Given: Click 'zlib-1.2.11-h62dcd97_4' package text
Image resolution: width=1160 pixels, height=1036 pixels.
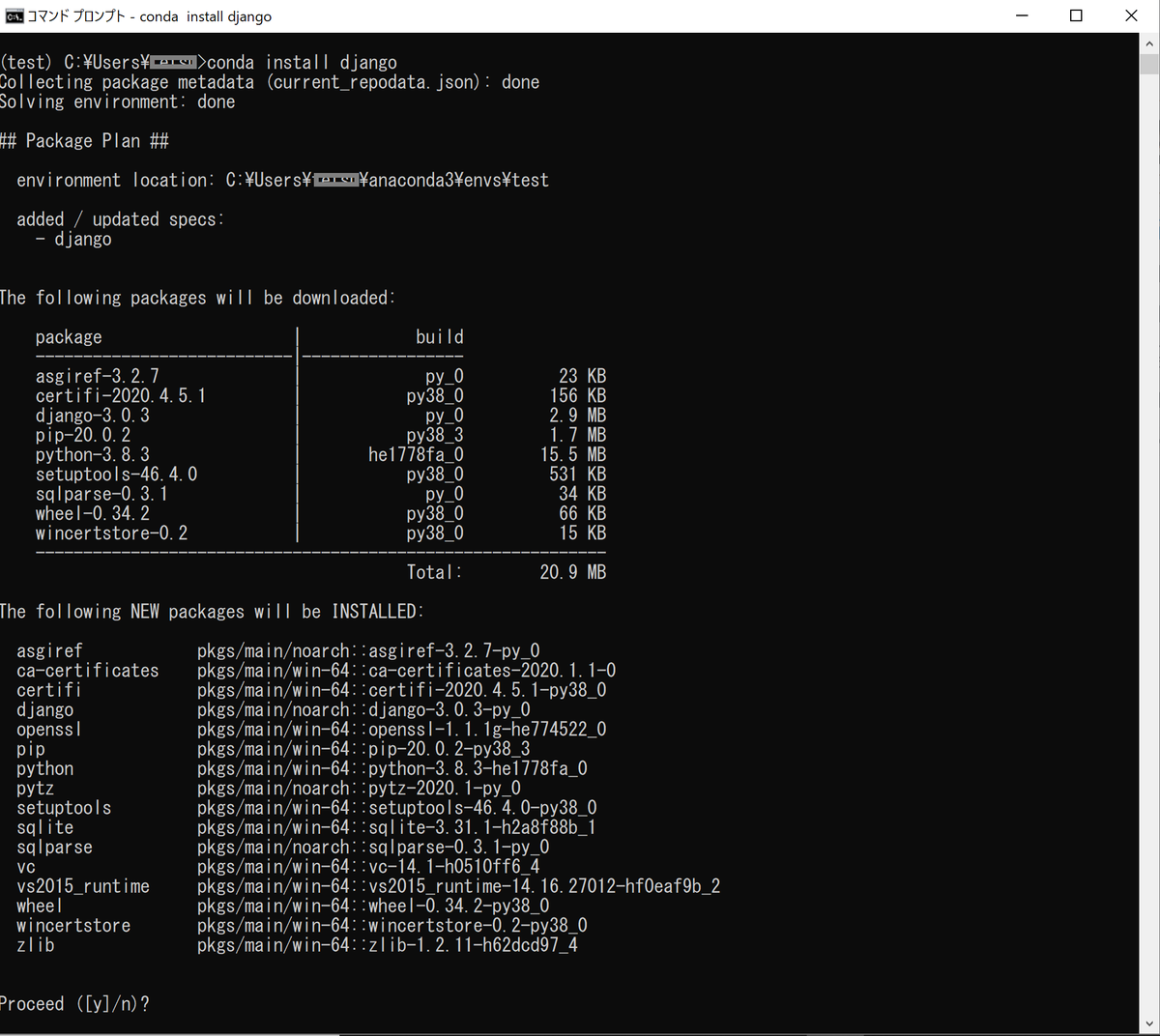Looking at the screenshot, I should pos(474,945).
